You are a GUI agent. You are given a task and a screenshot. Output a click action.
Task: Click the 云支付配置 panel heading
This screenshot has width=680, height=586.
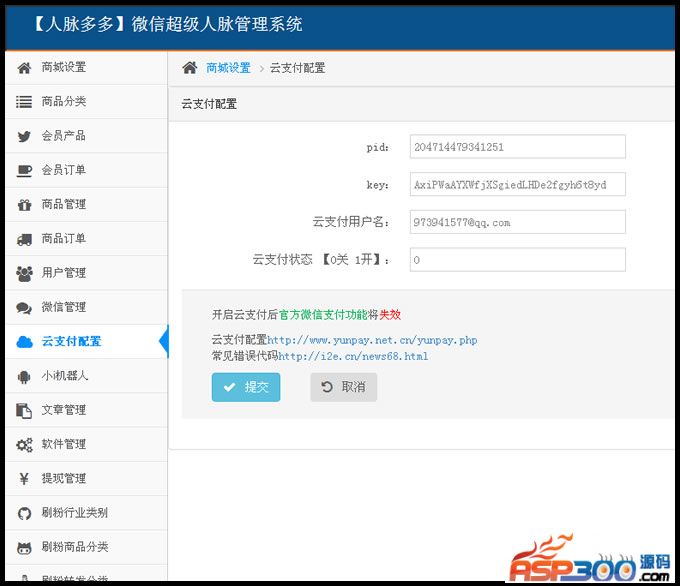(209, 104)
